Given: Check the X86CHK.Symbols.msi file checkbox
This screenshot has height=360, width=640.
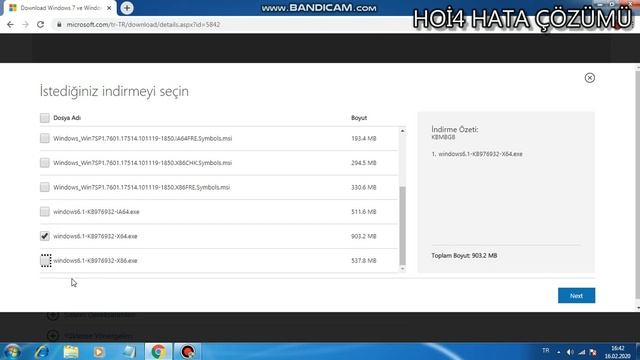Looking at the screenshot, I should tap(44, 163).
